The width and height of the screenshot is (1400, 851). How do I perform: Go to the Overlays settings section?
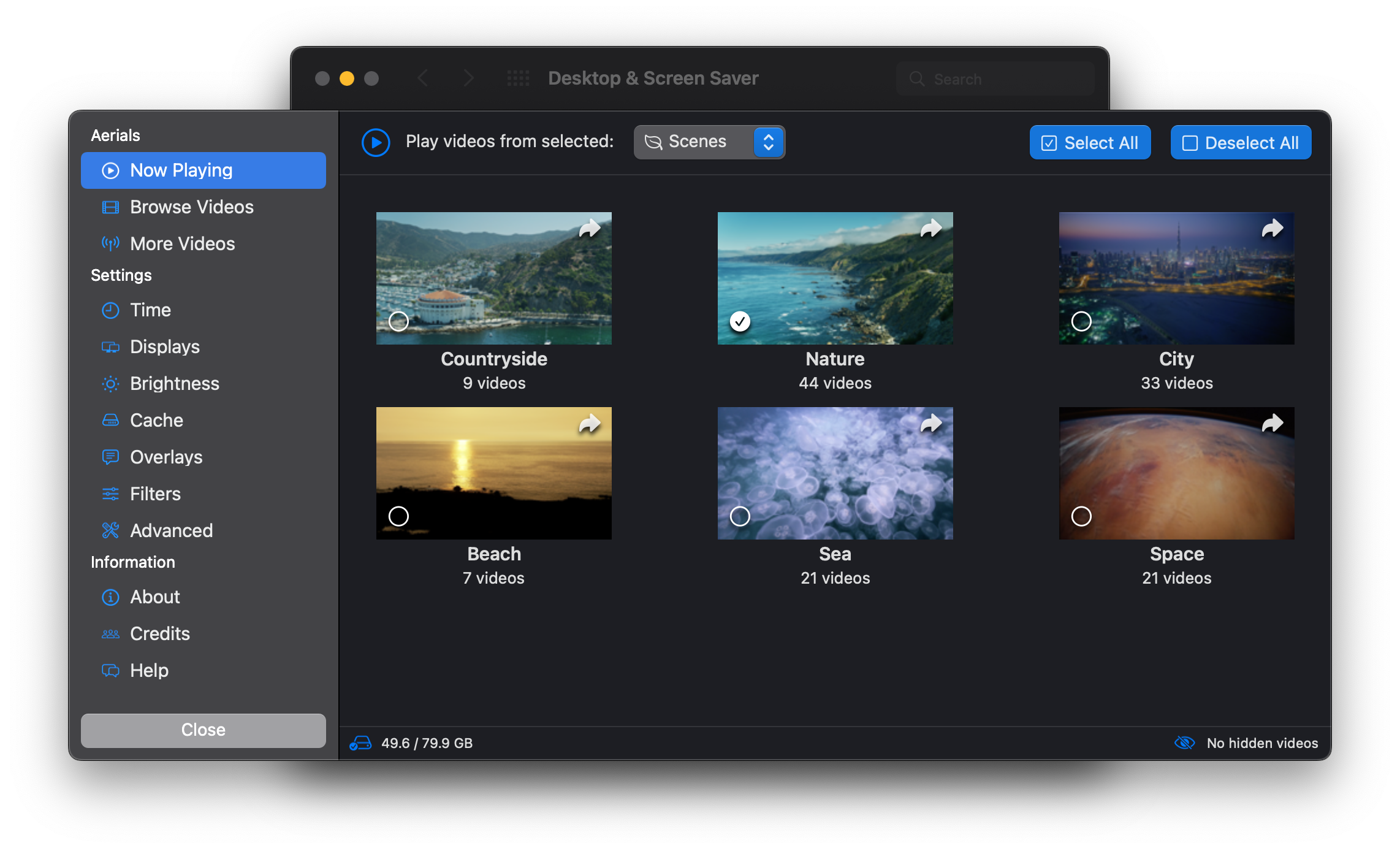click(166, 457)
